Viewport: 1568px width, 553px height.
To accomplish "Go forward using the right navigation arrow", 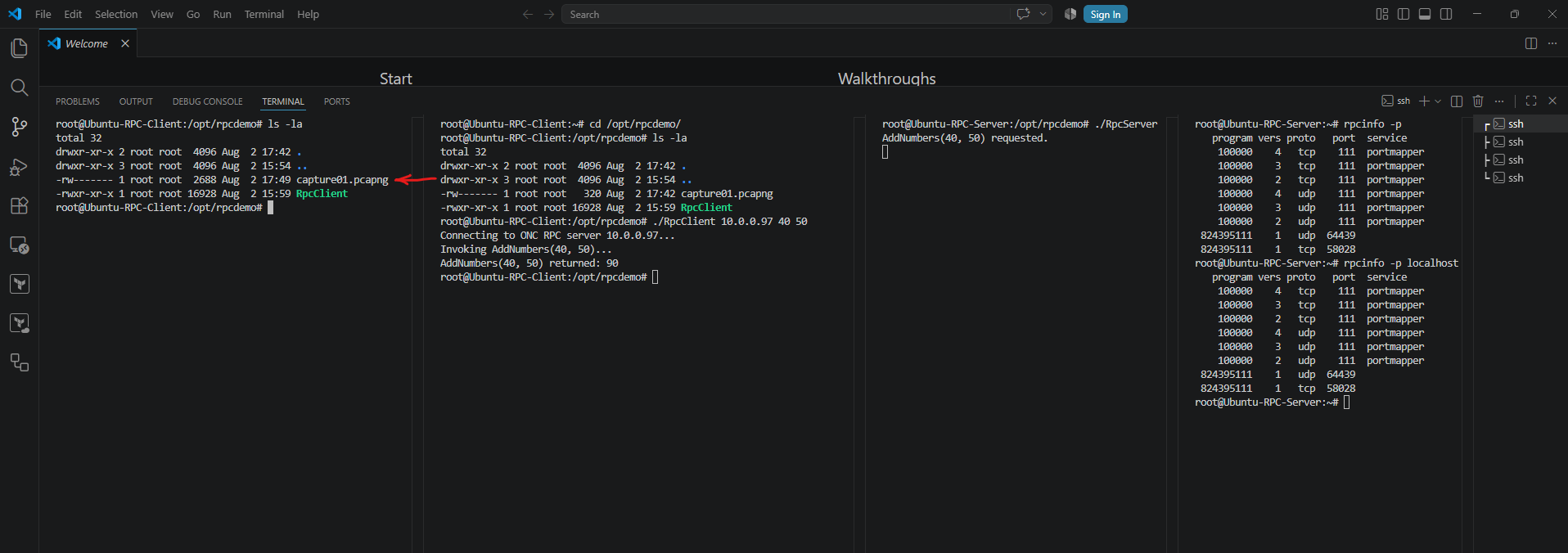I will [x=549, y=14].
